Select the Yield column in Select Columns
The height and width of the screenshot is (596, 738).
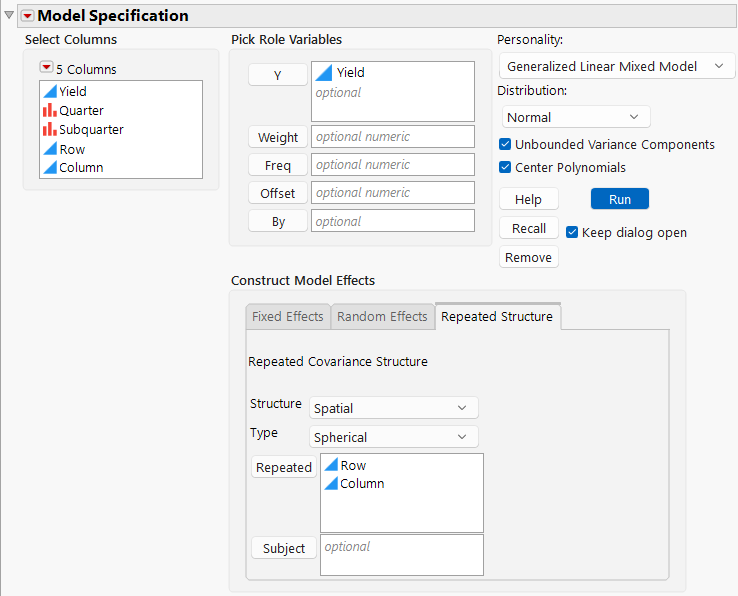(72, 91)
